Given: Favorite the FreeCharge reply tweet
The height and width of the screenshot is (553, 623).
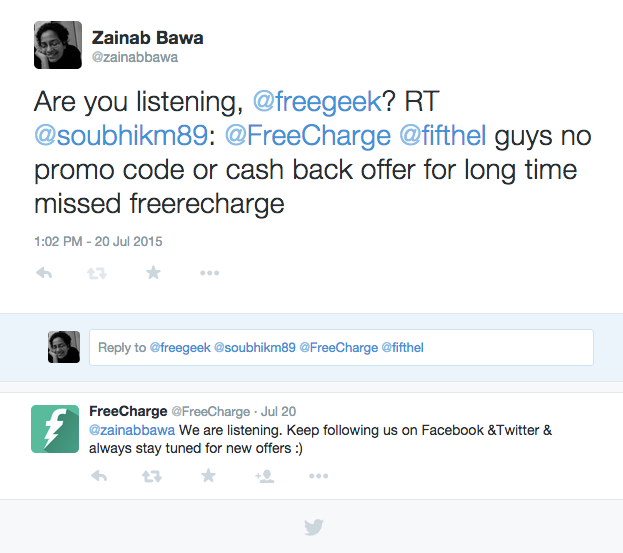Looking at the screenshot, I should [x=208, y=476].
